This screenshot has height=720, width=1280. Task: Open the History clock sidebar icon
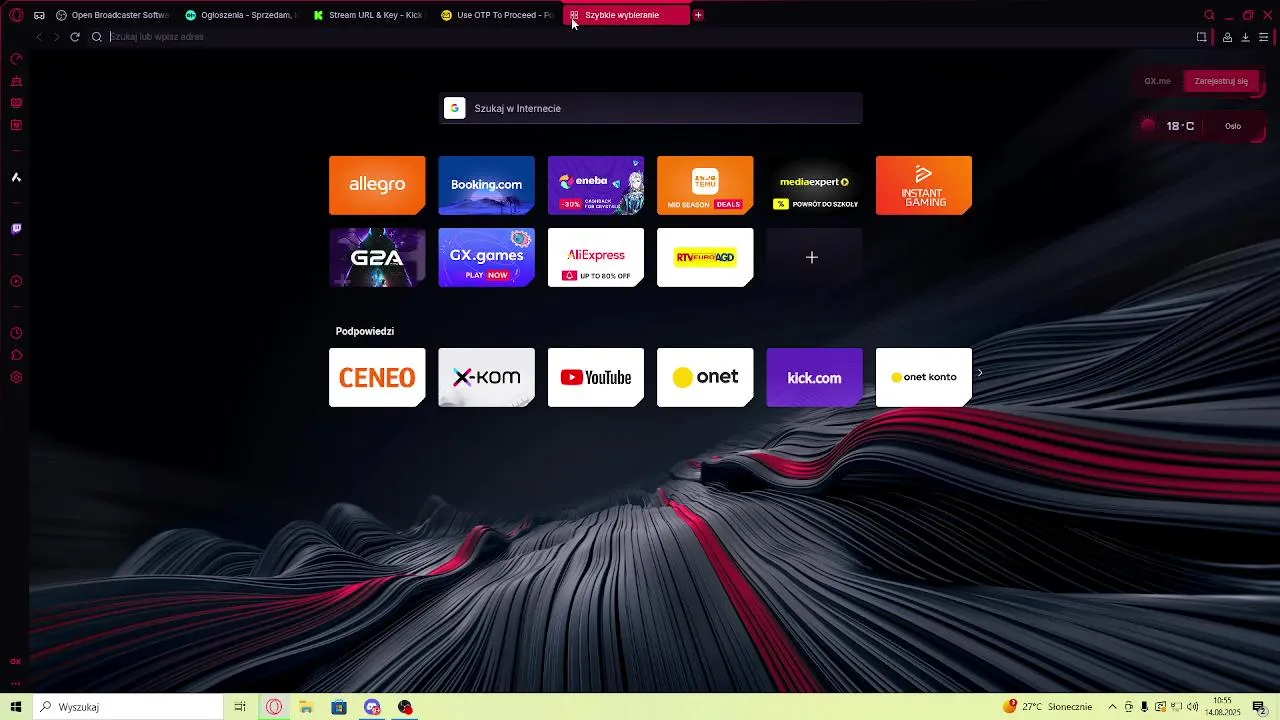click(x=16, y=333)
